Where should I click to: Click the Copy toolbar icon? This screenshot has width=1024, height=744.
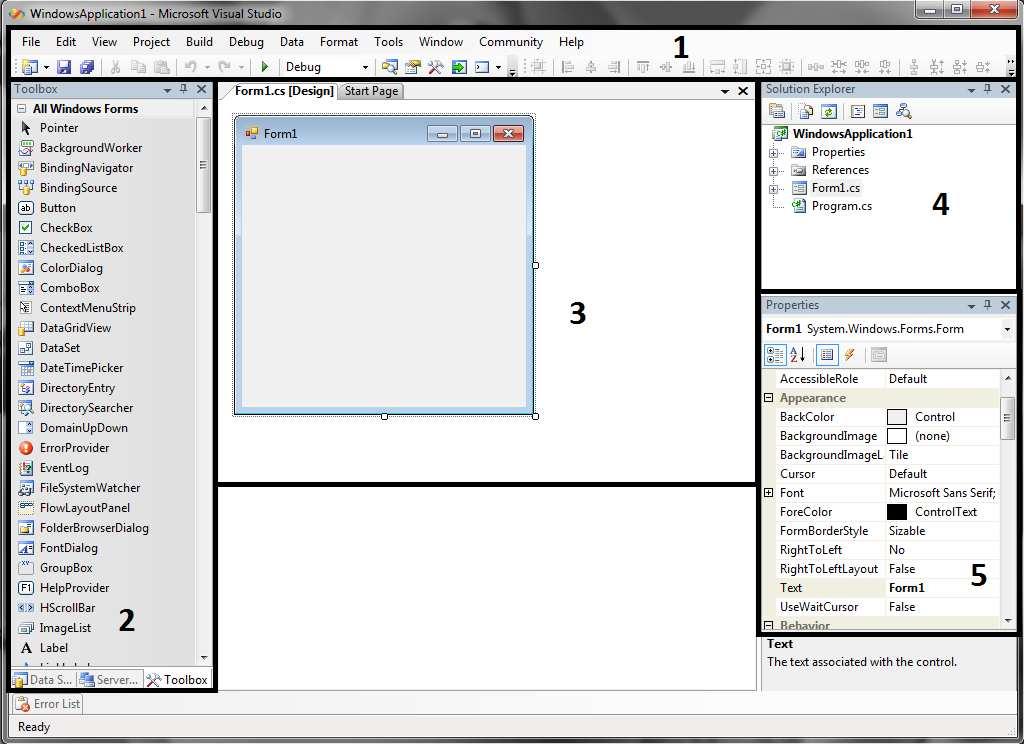[138, 67]
